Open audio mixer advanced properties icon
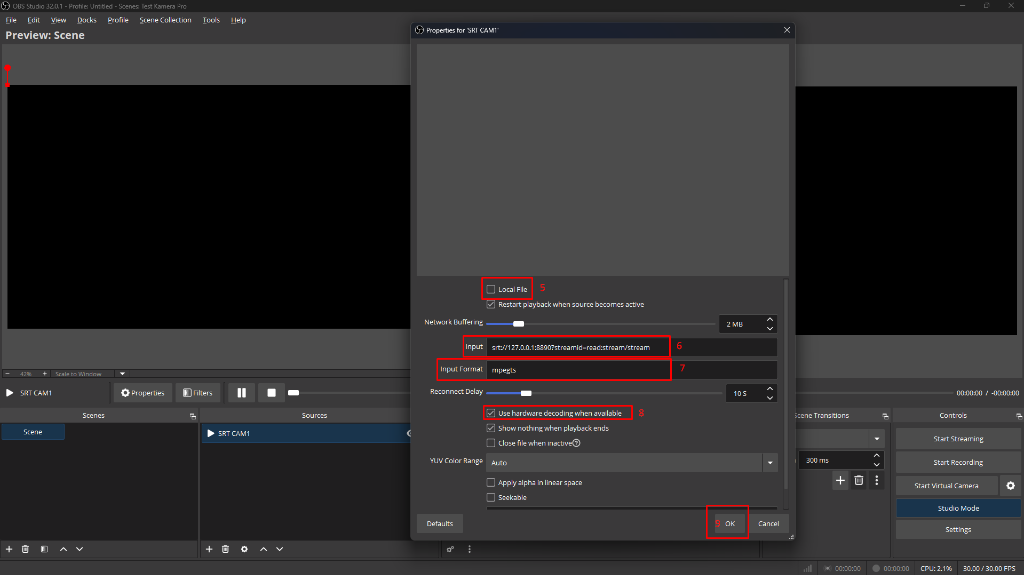Viewport: 1024px width, 575px height. click(x=451, y=550)
